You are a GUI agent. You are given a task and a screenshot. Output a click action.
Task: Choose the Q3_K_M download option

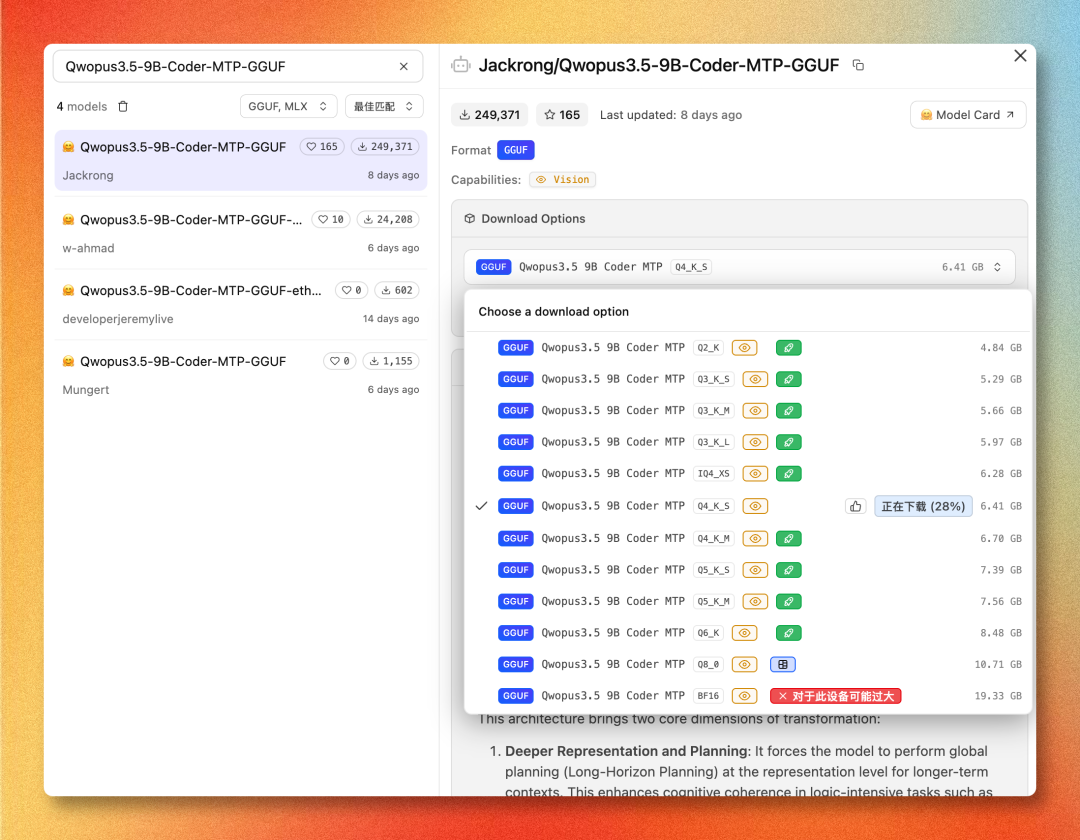tap(749, 411)
